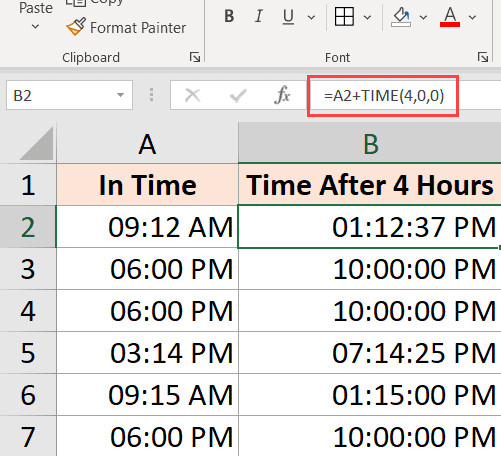Open the Borders dropdown arrow

(367, 17)
